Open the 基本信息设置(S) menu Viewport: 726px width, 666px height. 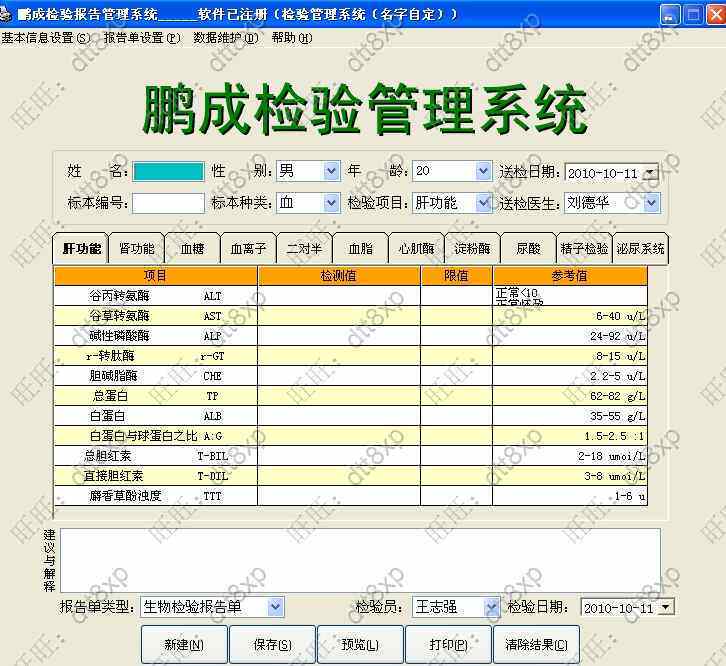46,38
